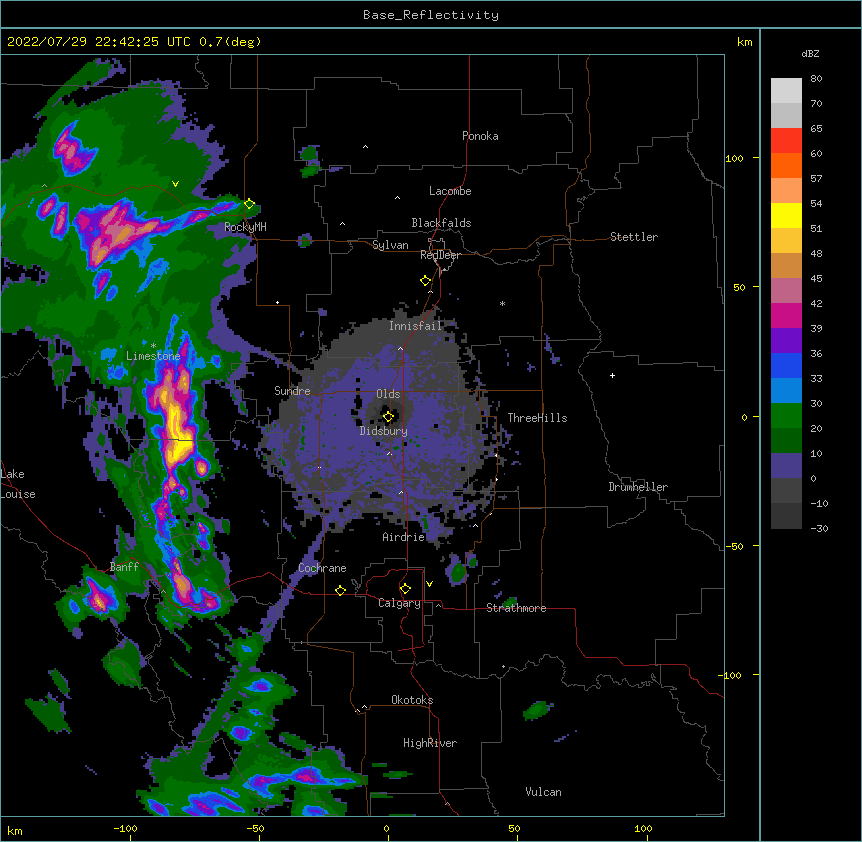Viewport: 862px width, 842px height.
Task: Click the HighRiver town label
Action: (x=430, y=743)
